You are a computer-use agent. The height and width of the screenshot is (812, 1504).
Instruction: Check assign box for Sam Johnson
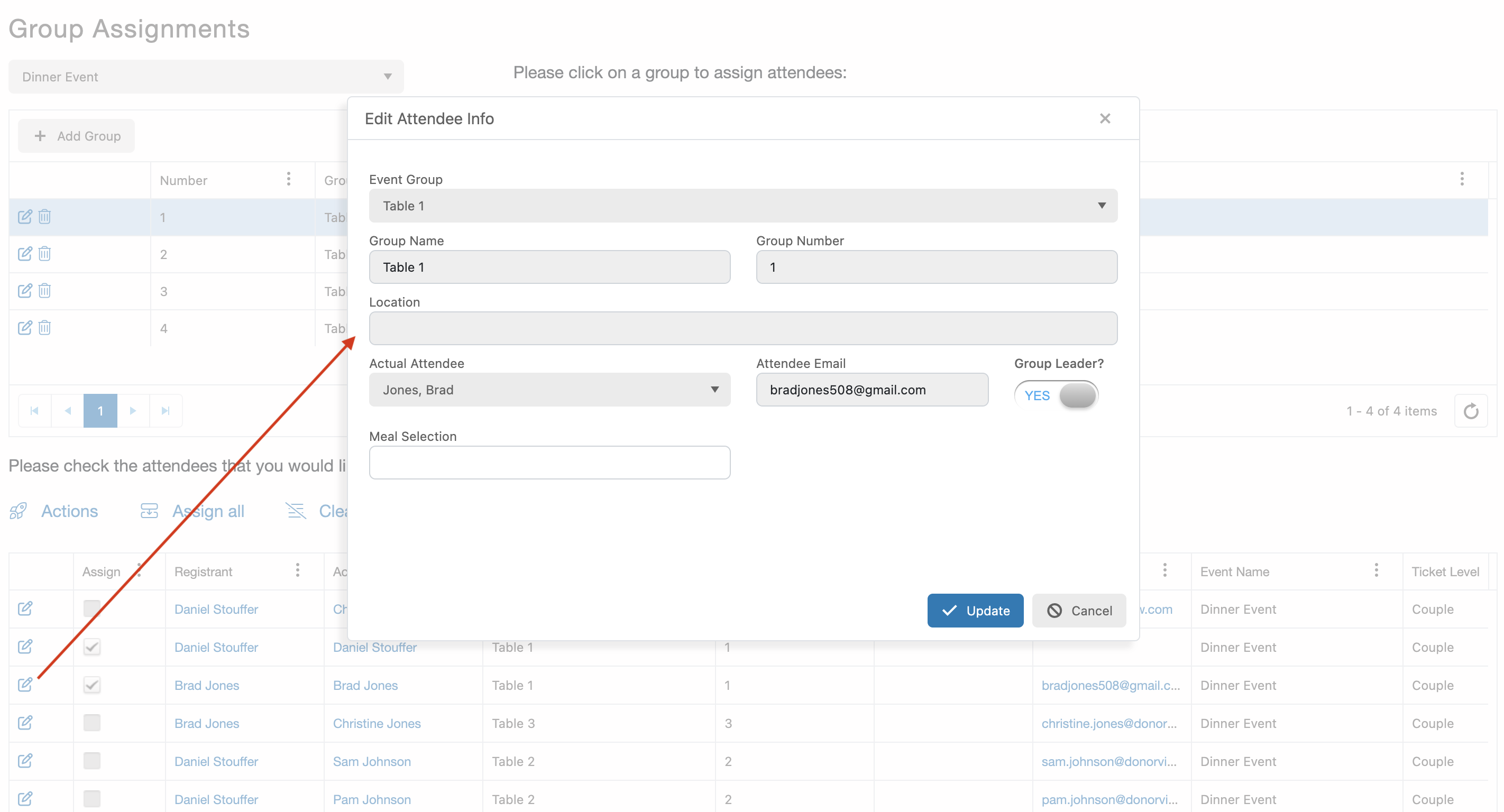click(91, 761)
